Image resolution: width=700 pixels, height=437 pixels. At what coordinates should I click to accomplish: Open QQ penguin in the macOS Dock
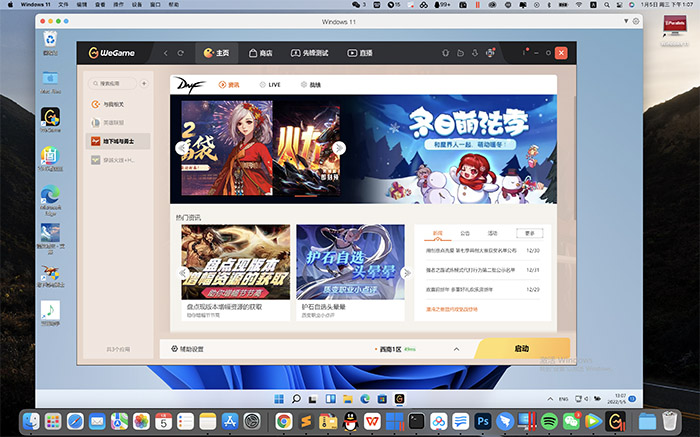pyautogui.click(x=350, y=421)
